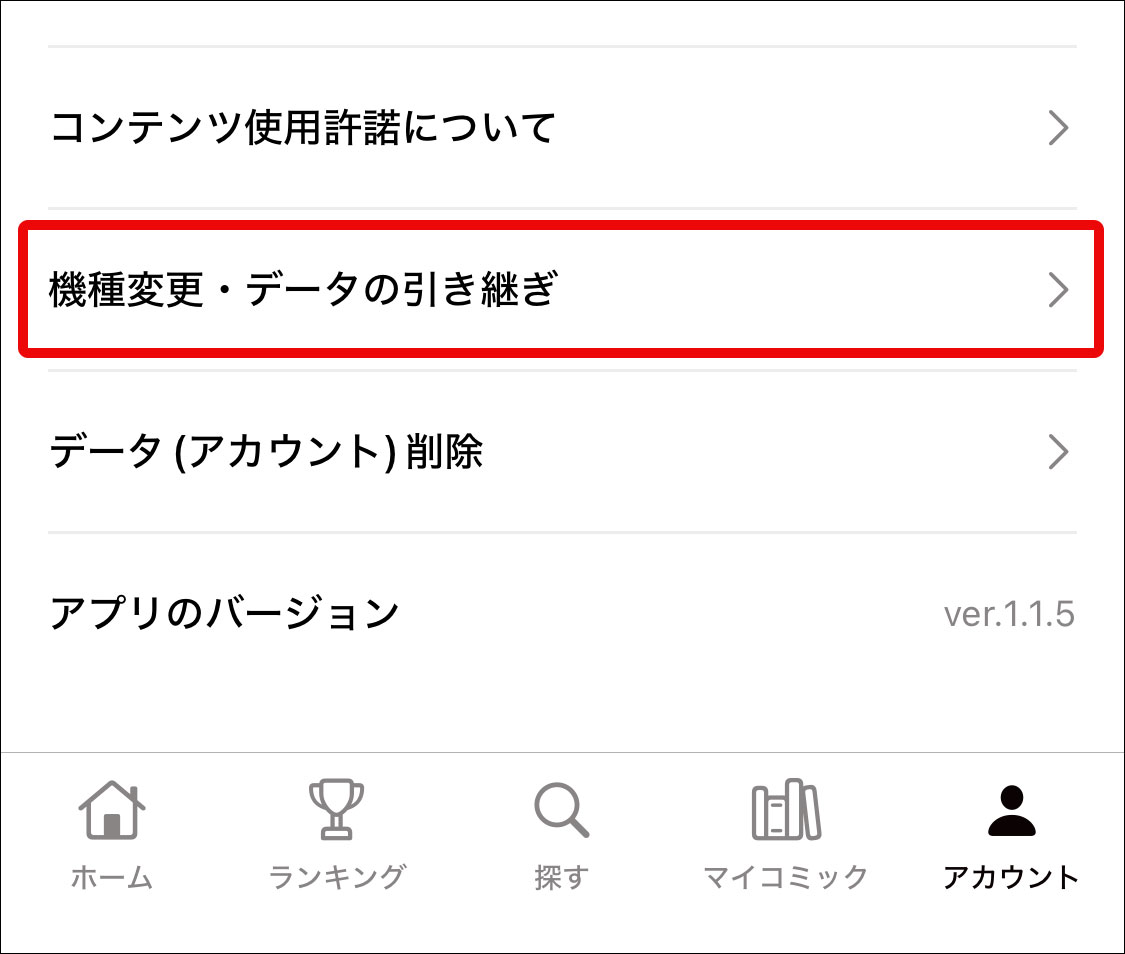Switch to the マイコミック tab label

[x=786, y=877]
